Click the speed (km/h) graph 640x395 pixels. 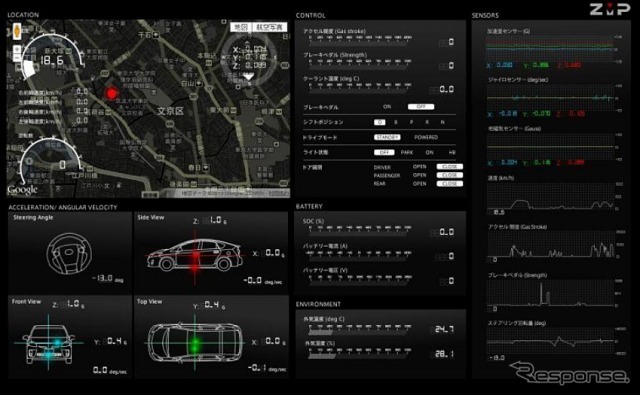(x=550, y=196)
